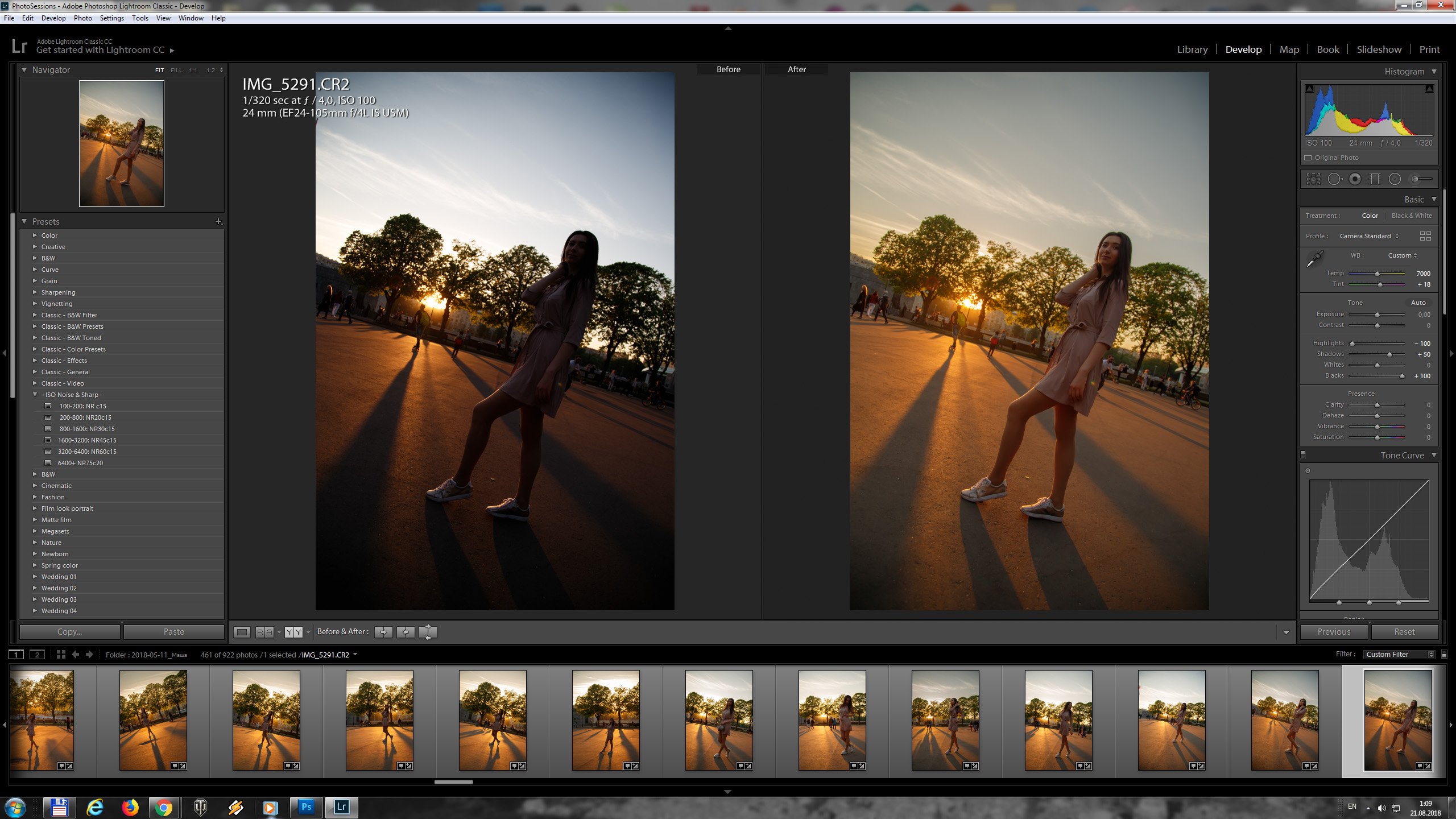Expand the Tone Curve panel
Viewport: 1456px width, 819px height.
1433,456
